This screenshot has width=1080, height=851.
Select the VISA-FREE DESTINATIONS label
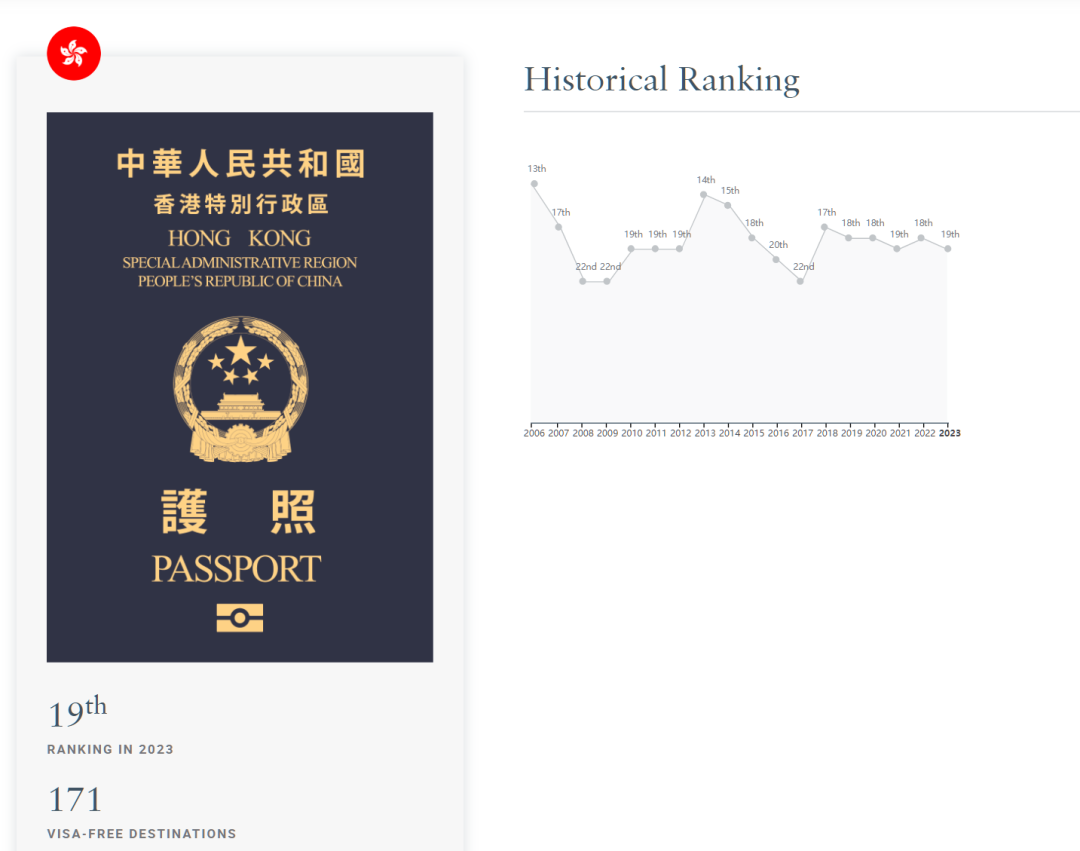pyautogui.click(x=141, y=833)
